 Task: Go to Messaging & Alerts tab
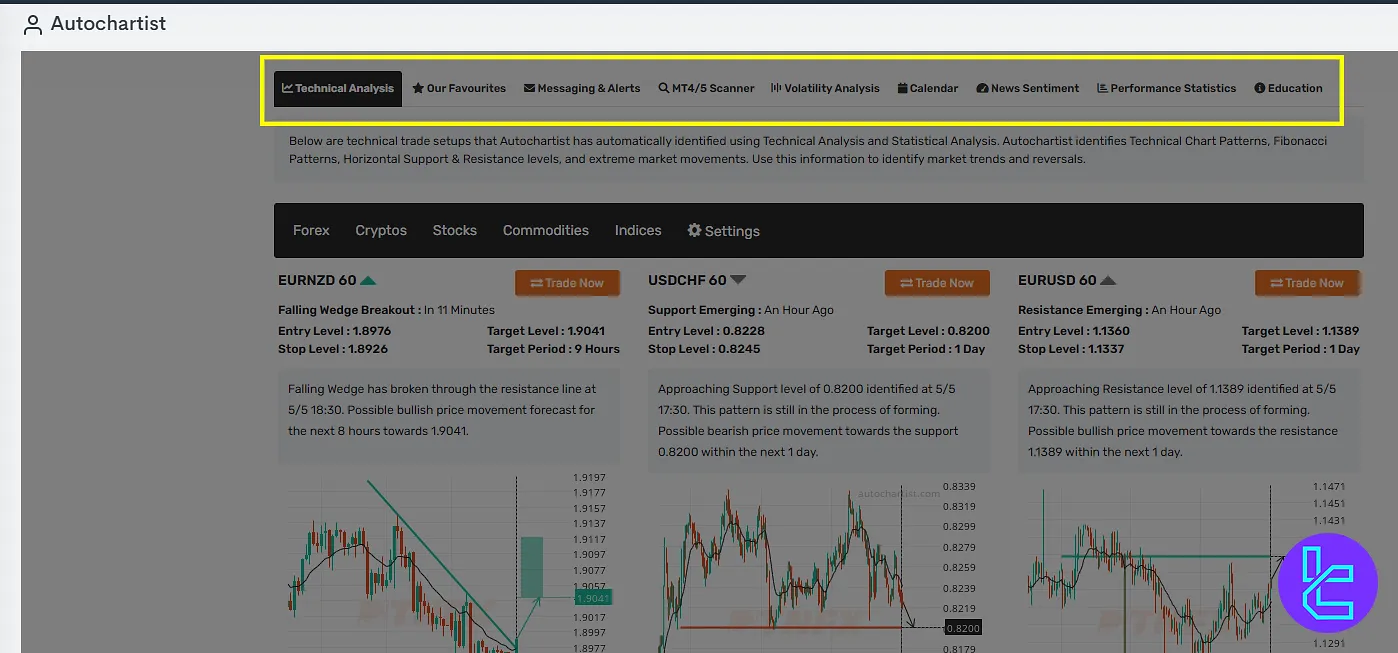pos(582,88)
